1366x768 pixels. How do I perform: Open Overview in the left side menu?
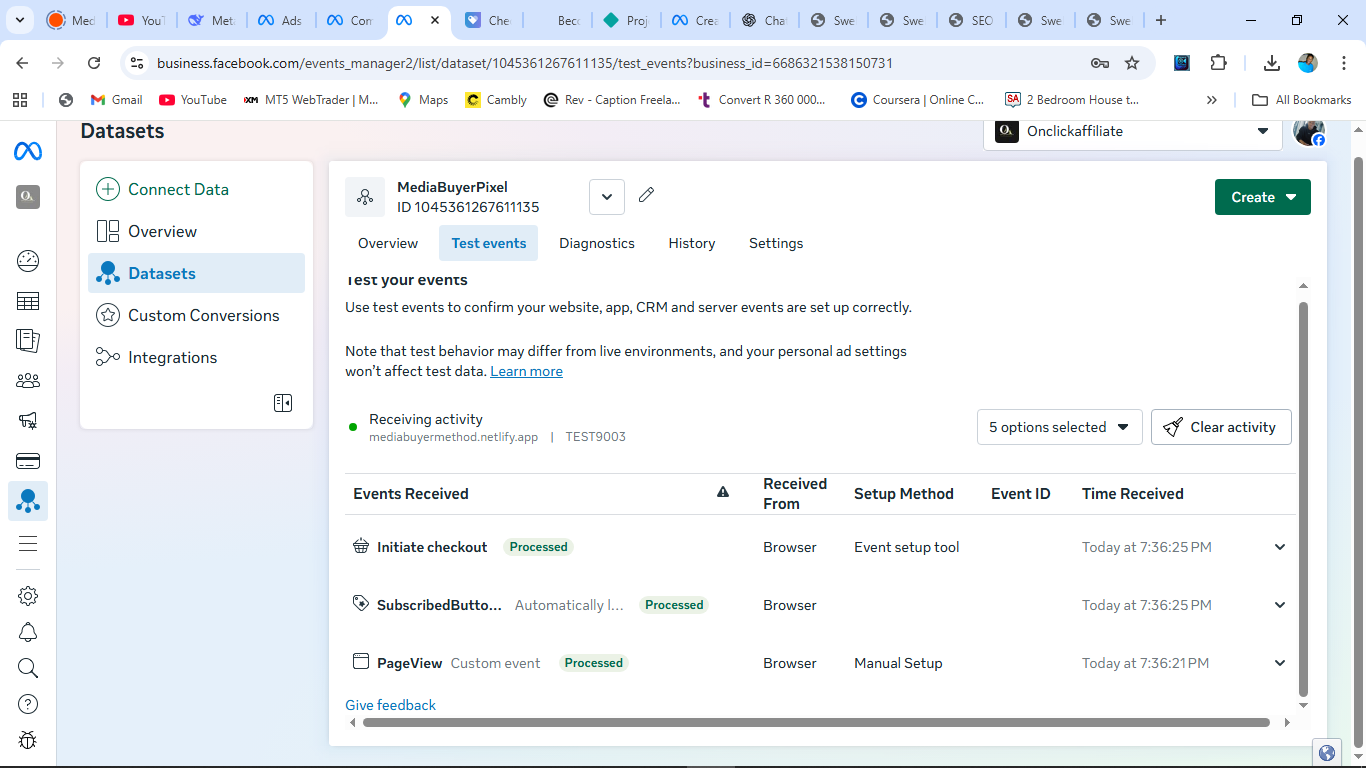pos(196,231)
